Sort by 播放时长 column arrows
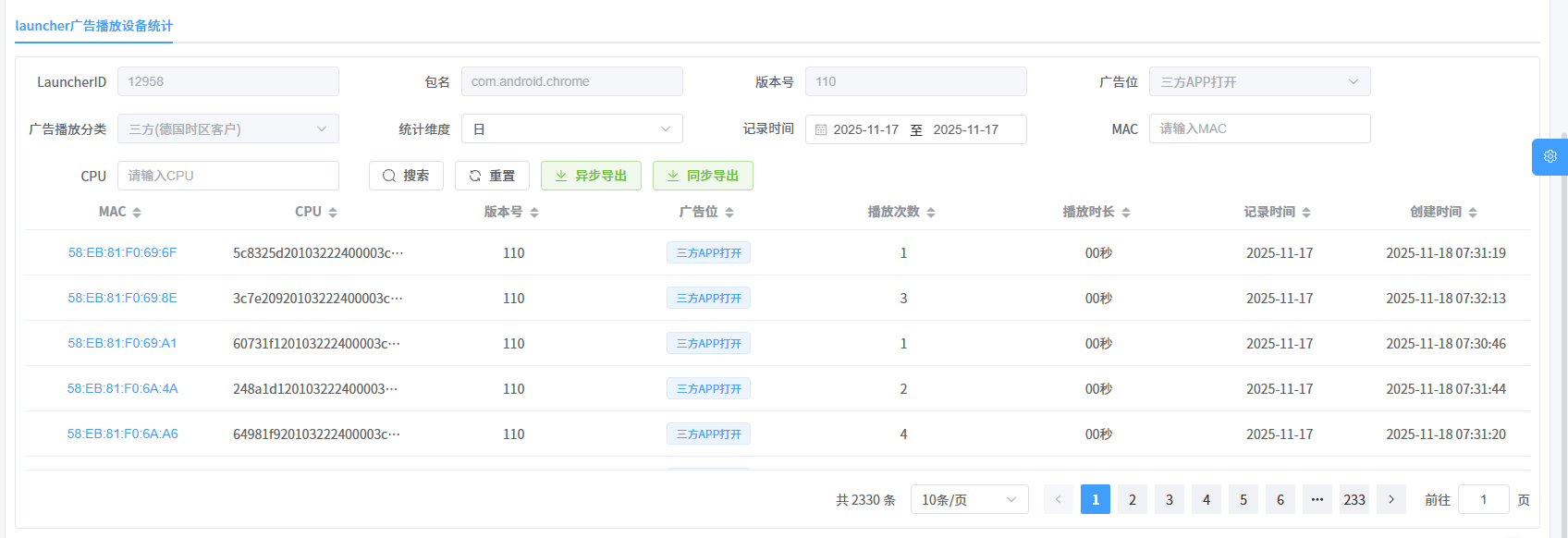The width and height of the screenshot is (1568, 538). tap(1126, 213)
